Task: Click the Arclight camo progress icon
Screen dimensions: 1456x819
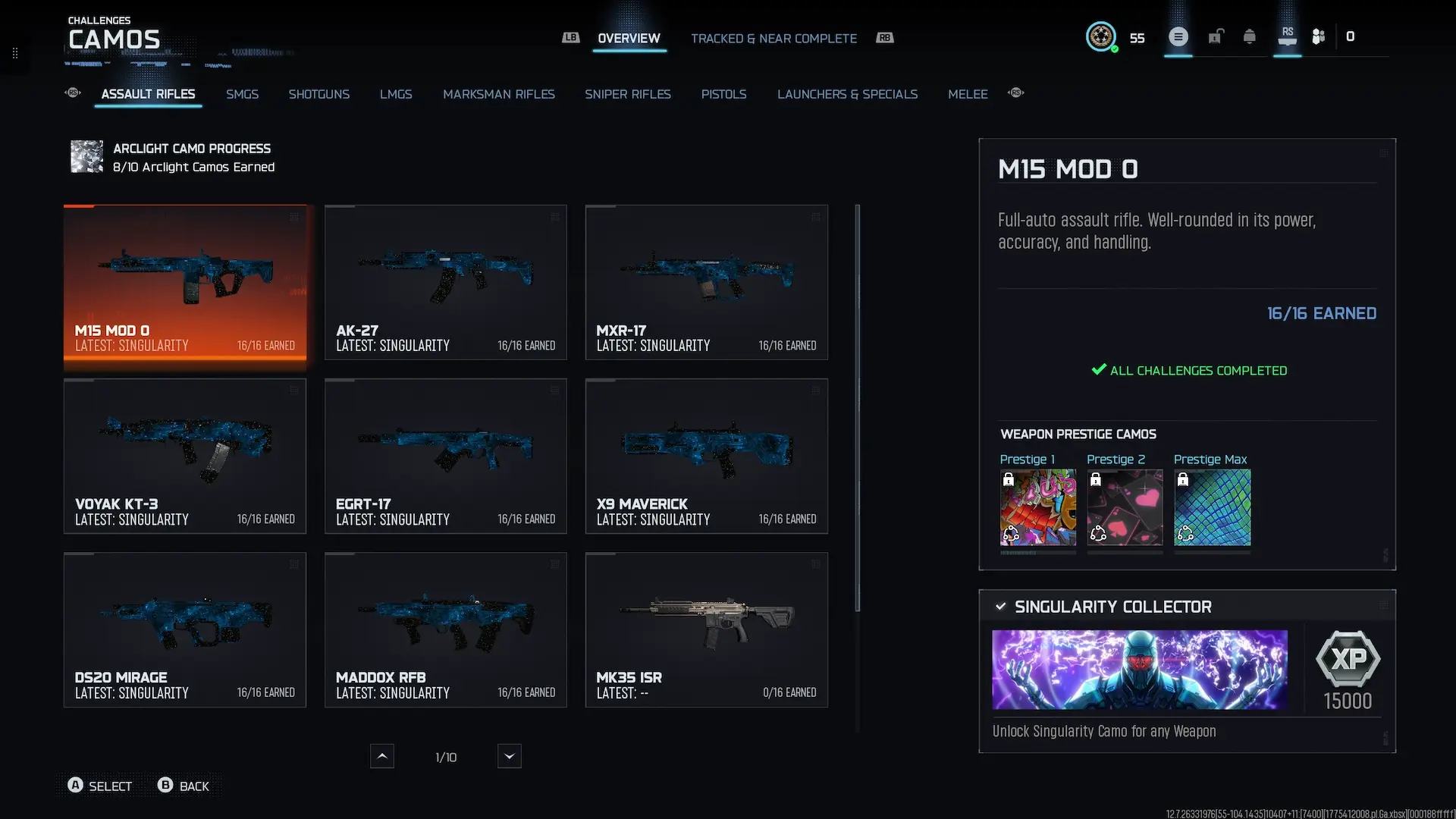Action: pyautogui.click(x=86, y=156)
